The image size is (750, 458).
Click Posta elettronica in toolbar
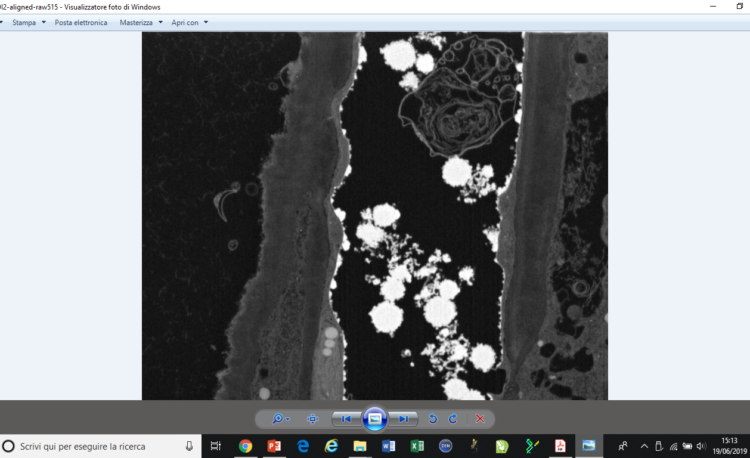(81, 22)
